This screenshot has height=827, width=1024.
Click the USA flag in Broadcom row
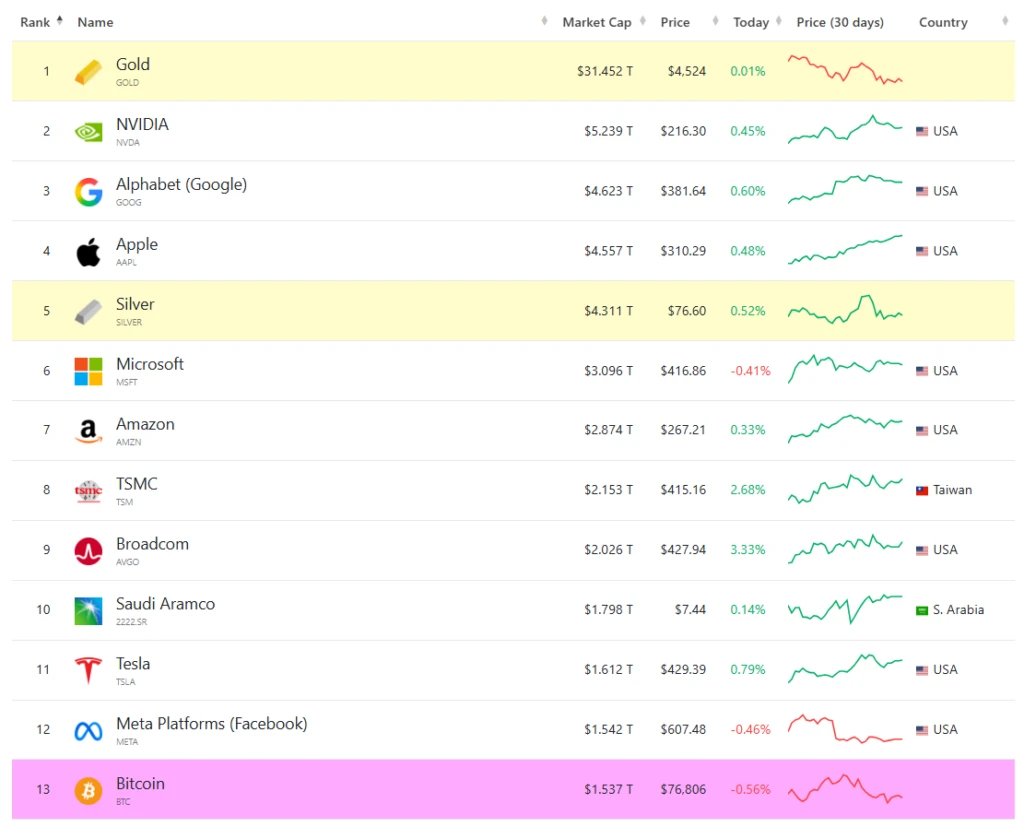tap(921, 550)
